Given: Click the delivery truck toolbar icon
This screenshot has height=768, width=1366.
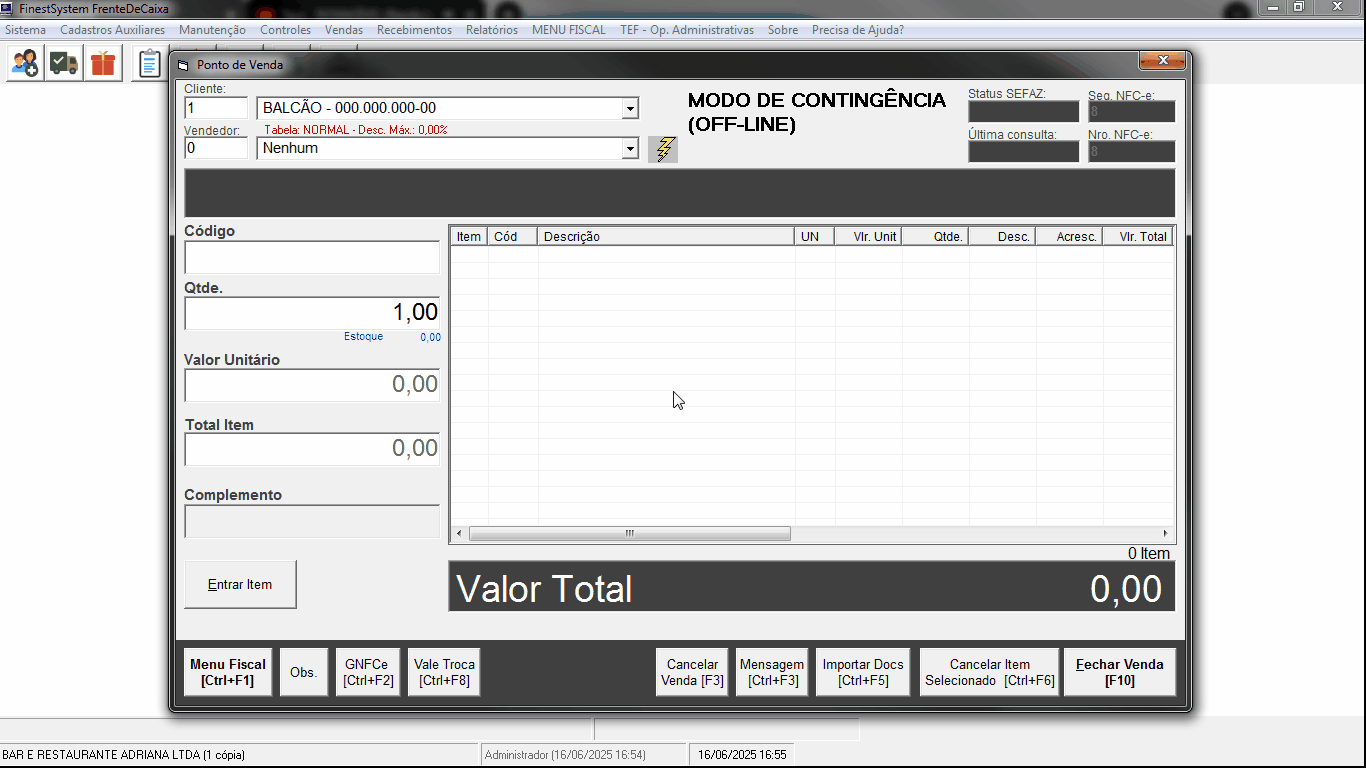Looking at the screenshot, I should (64, 64).
